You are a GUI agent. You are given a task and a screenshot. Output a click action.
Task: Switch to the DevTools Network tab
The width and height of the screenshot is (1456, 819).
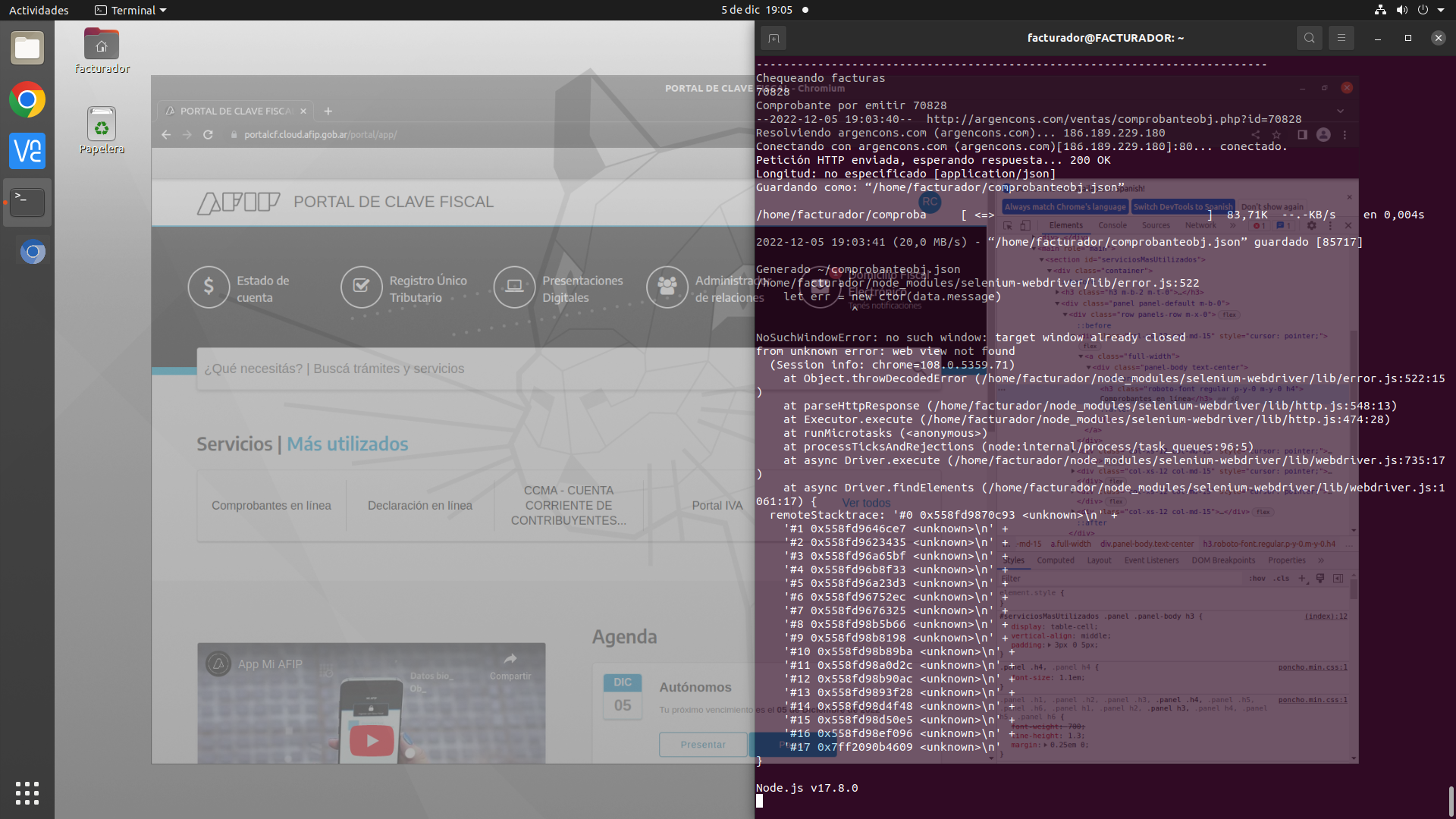coord(1200,225)
